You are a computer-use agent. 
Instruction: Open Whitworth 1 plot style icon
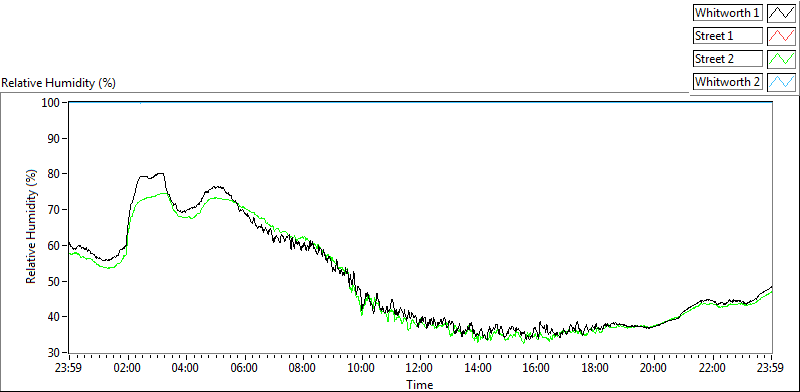(782, 13)
